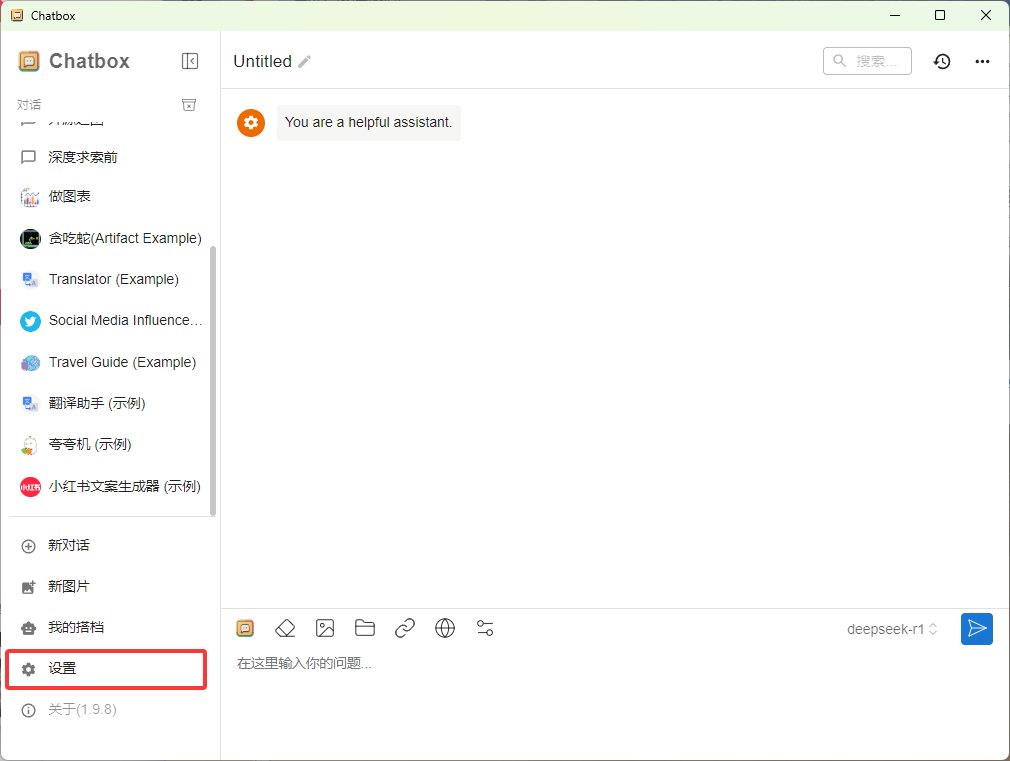This screenshot has height=761, width=1010.
Task: Open 设置 settings
Action: pyautogui.click(x=106, y=669)
